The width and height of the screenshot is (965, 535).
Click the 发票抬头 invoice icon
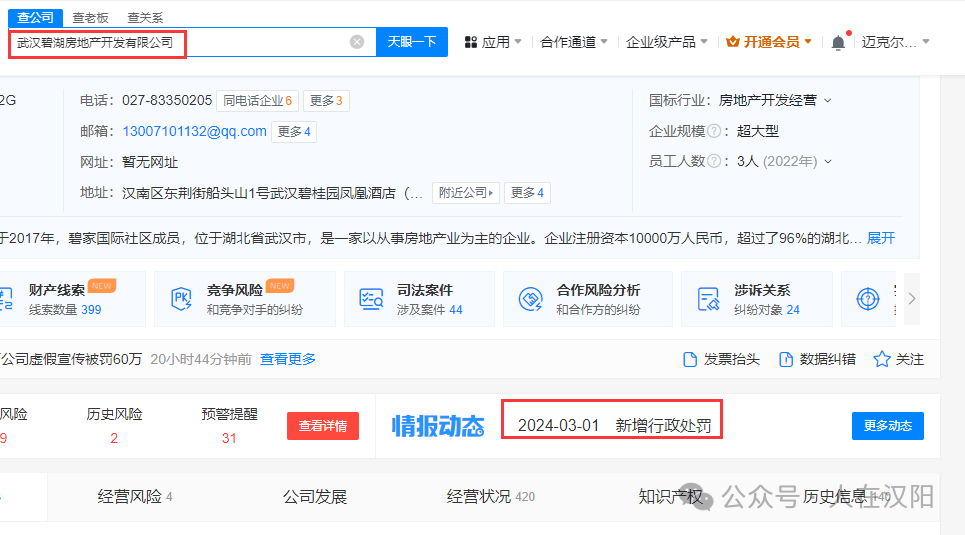pyautogui.click(x=689, y=359)
